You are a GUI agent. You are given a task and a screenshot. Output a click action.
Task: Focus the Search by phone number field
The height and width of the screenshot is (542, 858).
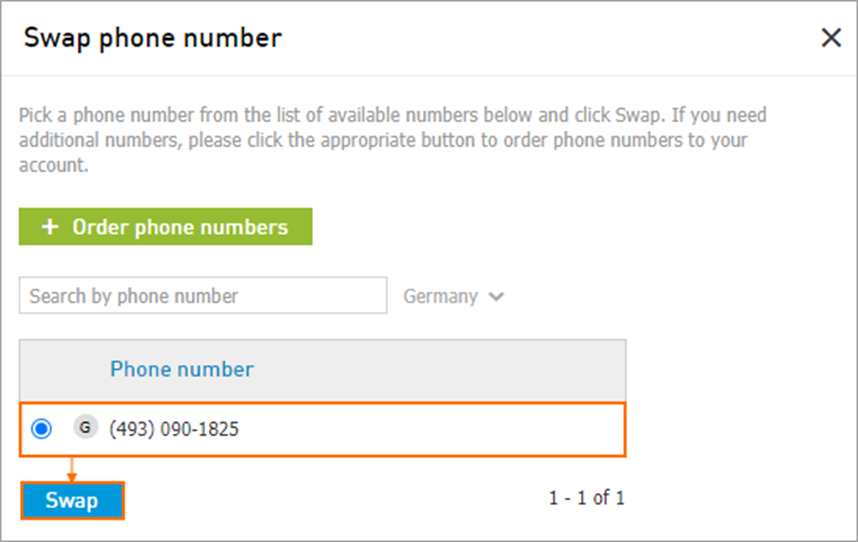coord(203,295)
